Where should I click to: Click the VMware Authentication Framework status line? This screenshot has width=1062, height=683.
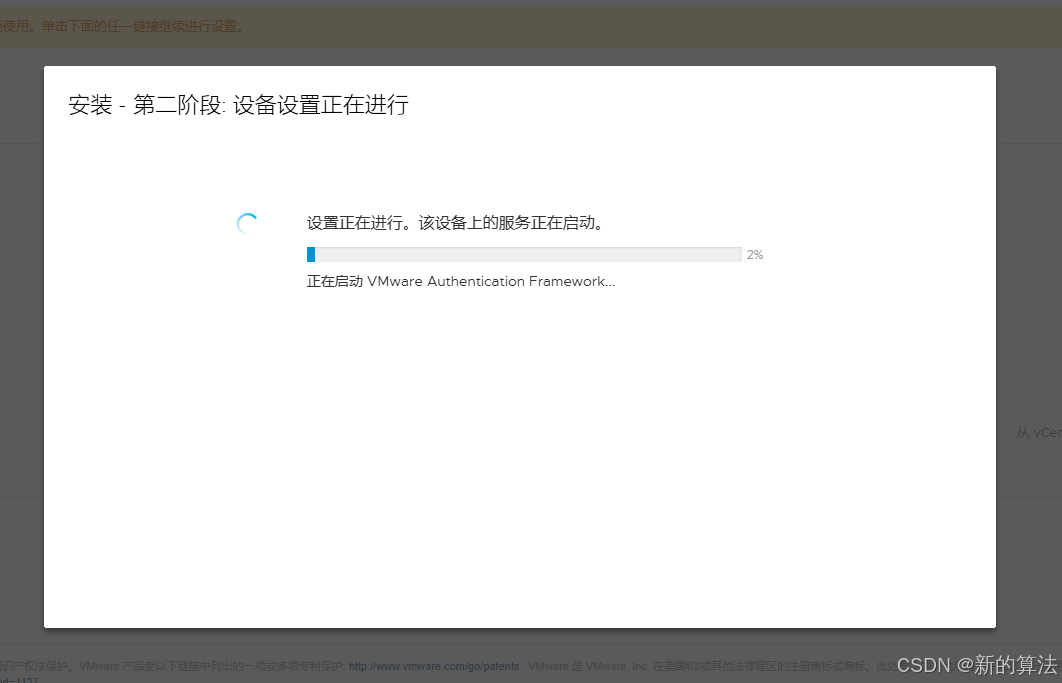click(461, 281)
